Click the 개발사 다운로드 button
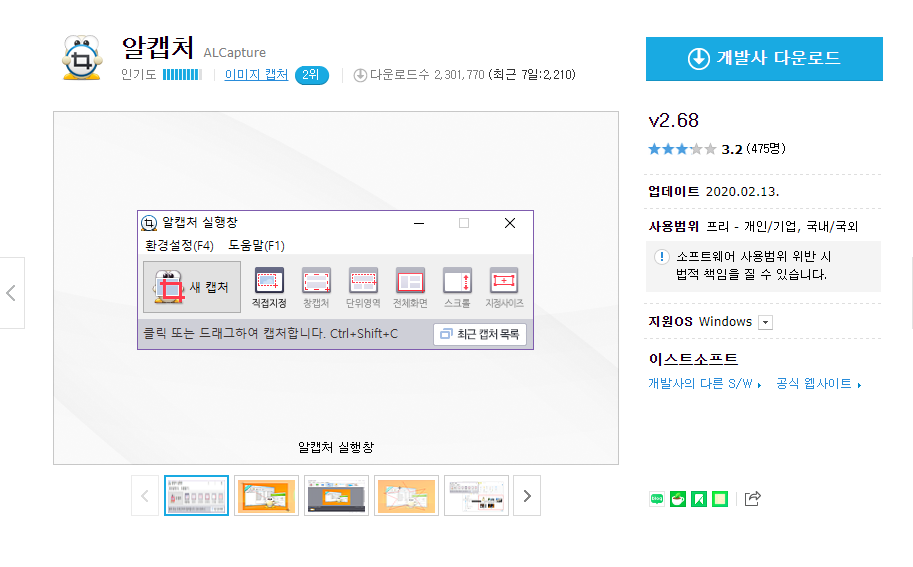Screen dimensions: 913x567 point(764,59)
